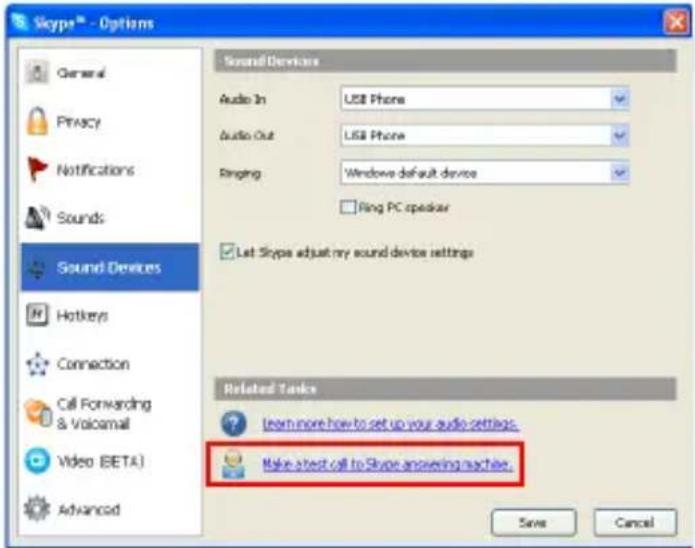Click the Cancel button
Viewport: 695px width, 548px height.
point(635,522)
